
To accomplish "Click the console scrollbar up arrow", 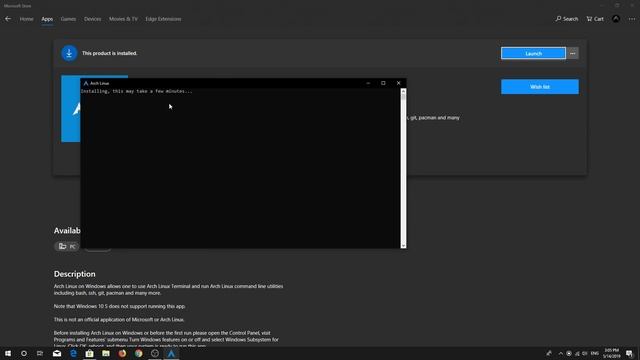I will click(x=403, y=91).
